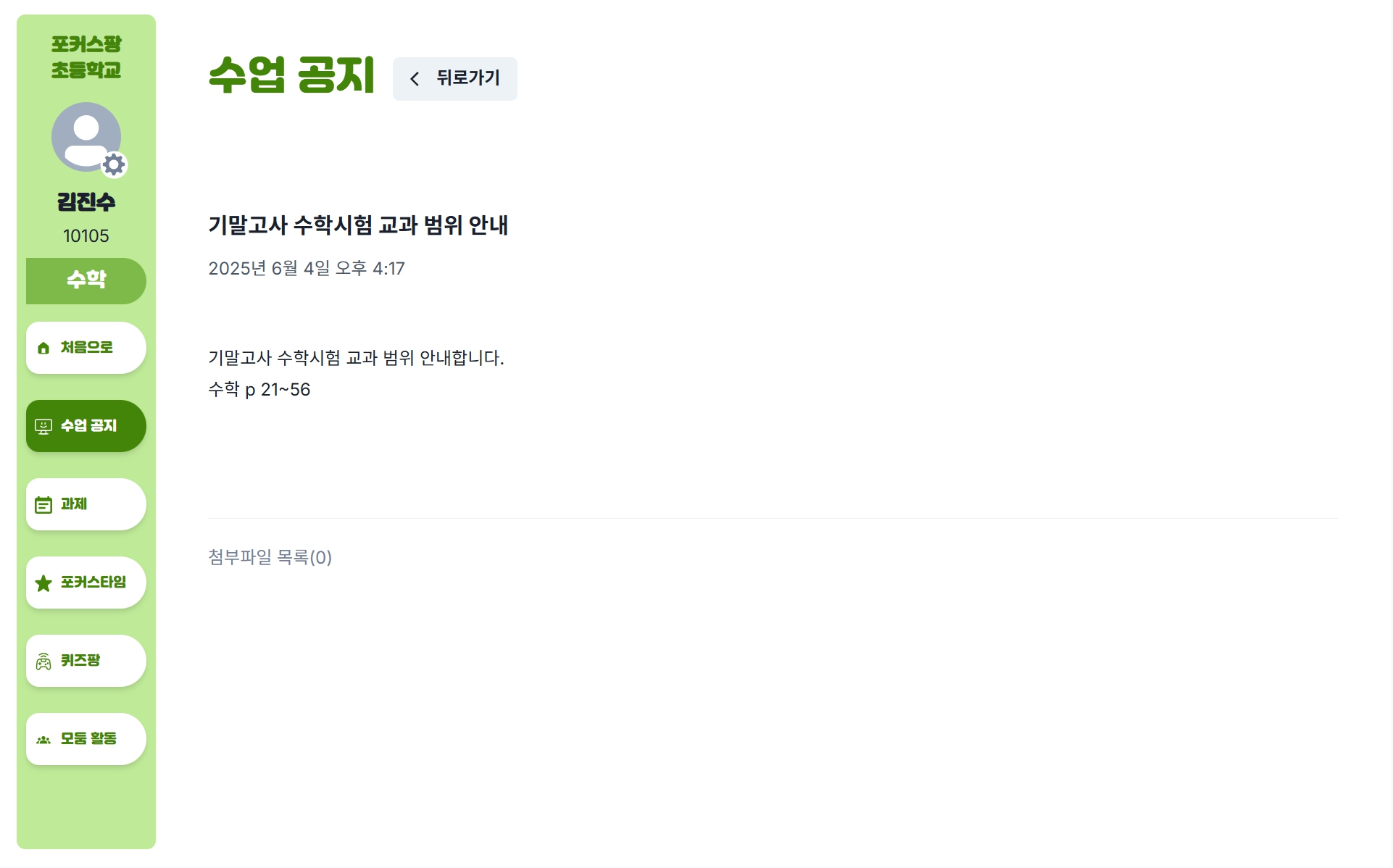
Task: Open the 모둠 활동 menu item
Action: (x=86, y=739)
